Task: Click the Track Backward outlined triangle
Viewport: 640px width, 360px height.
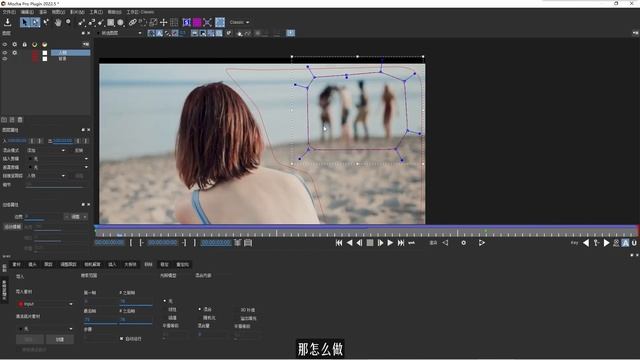Action: pos(445,243)
